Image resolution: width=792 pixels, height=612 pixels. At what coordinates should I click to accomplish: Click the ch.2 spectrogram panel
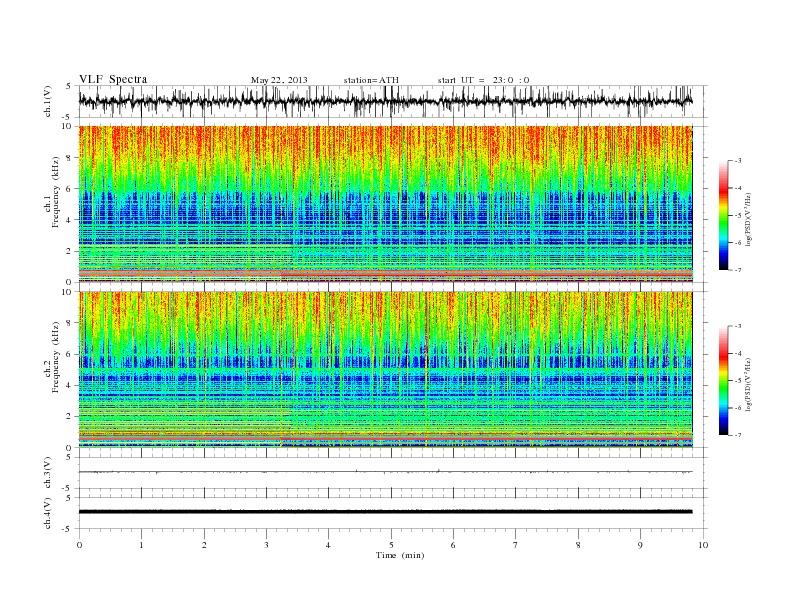385,370
